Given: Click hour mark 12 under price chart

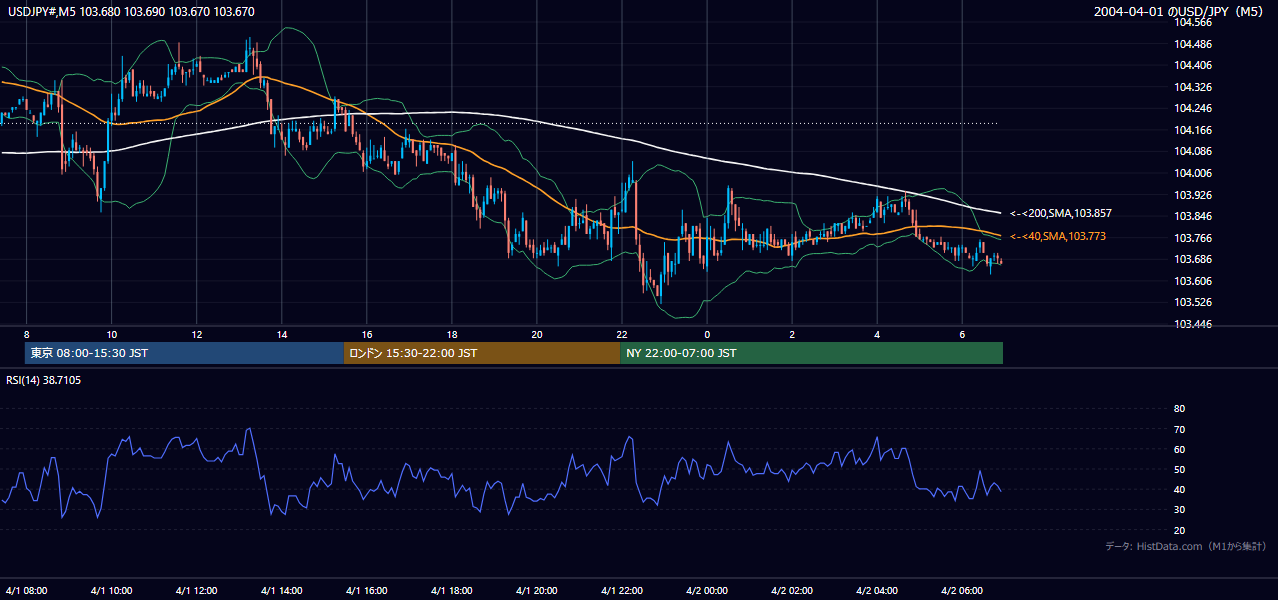Looking at the screenshot, I should click(197, 334).
